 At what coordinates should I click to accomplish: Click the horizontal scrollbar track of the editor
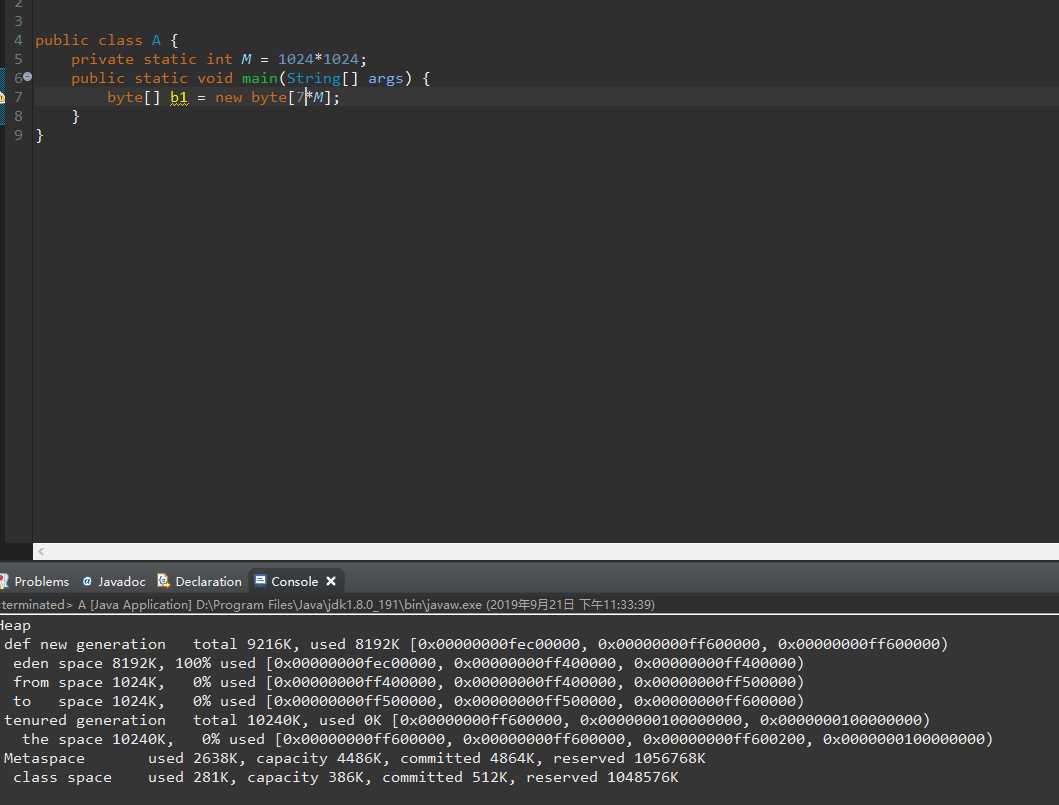click(x=546, y=551)
